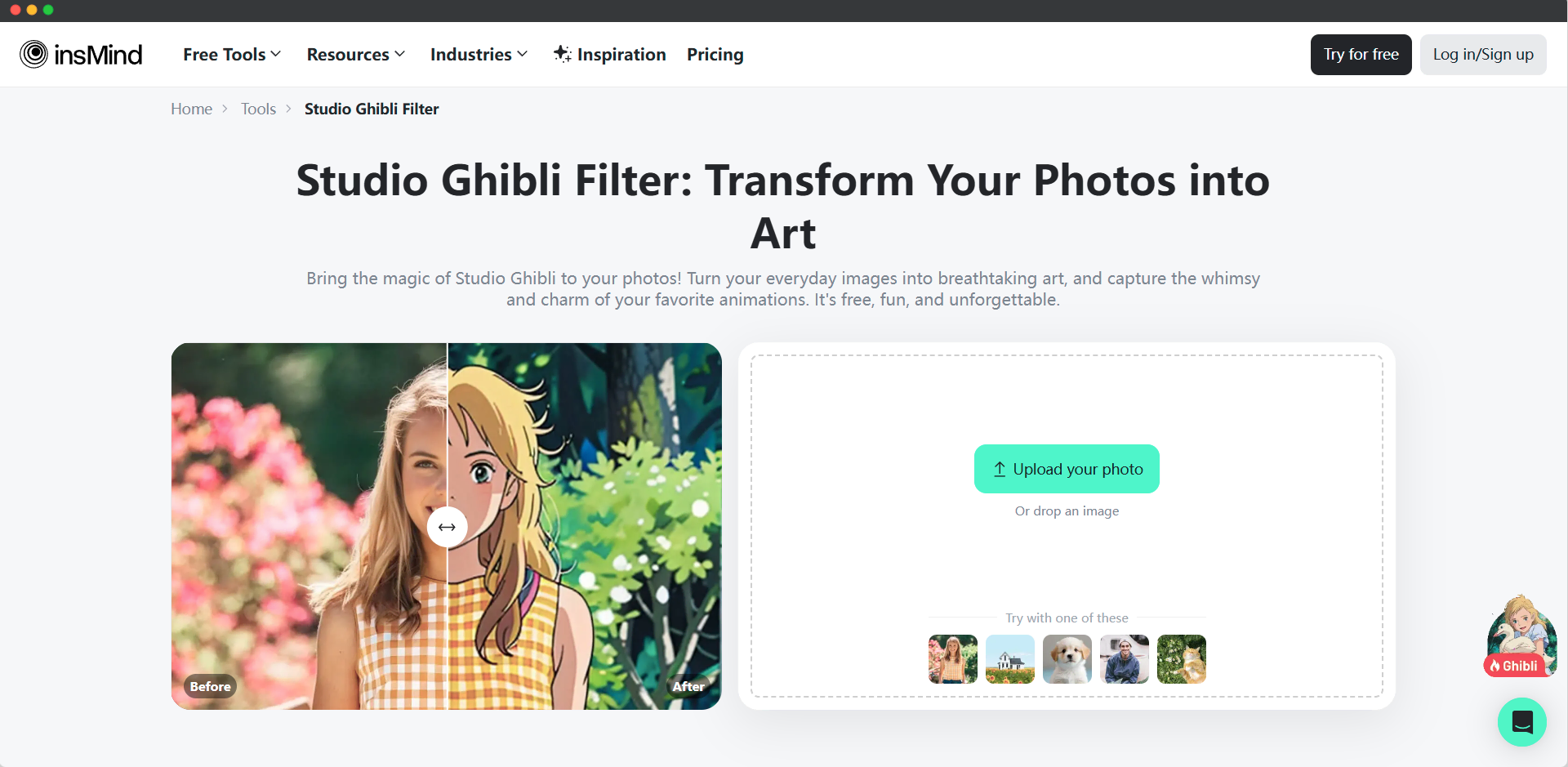The width and height of the screenshot is (1568, 767).
Task: Expand the Resources dropdown menu
Action: pyautogui.click(x=356, y=55)
